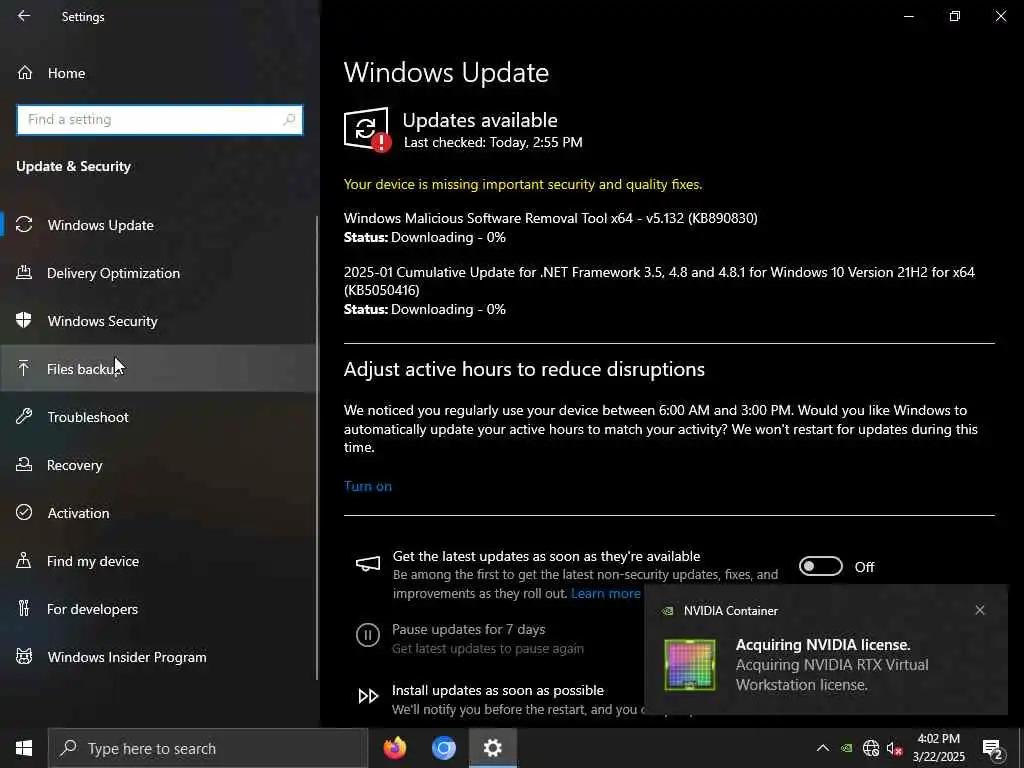Open Recovery settings

(159, 465)
